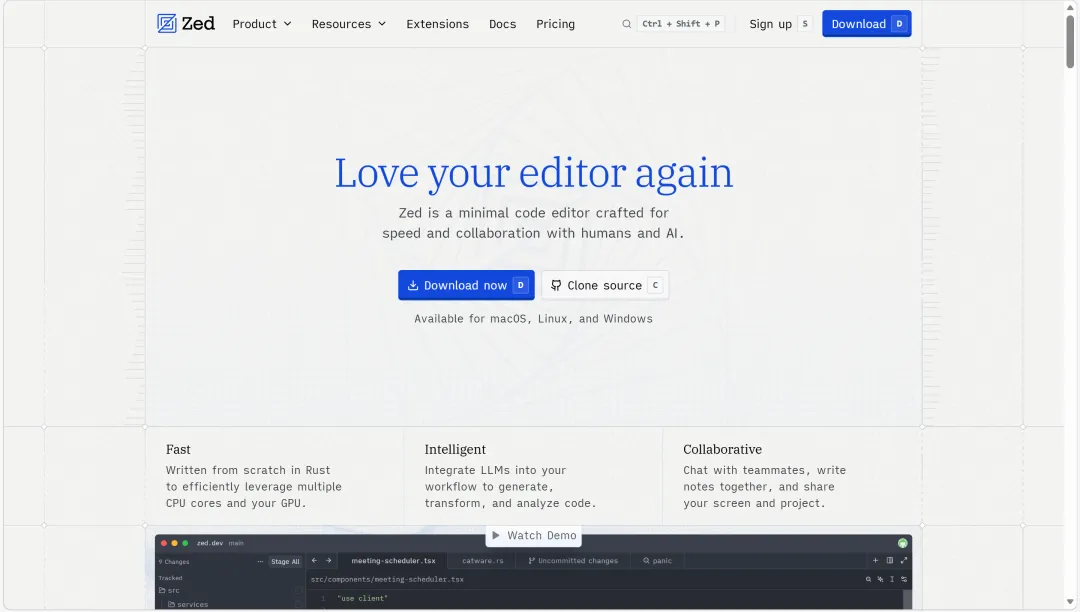The image size is (1080, 612).
Task: Click the scrollbar down arrow
Action: 1070,603
